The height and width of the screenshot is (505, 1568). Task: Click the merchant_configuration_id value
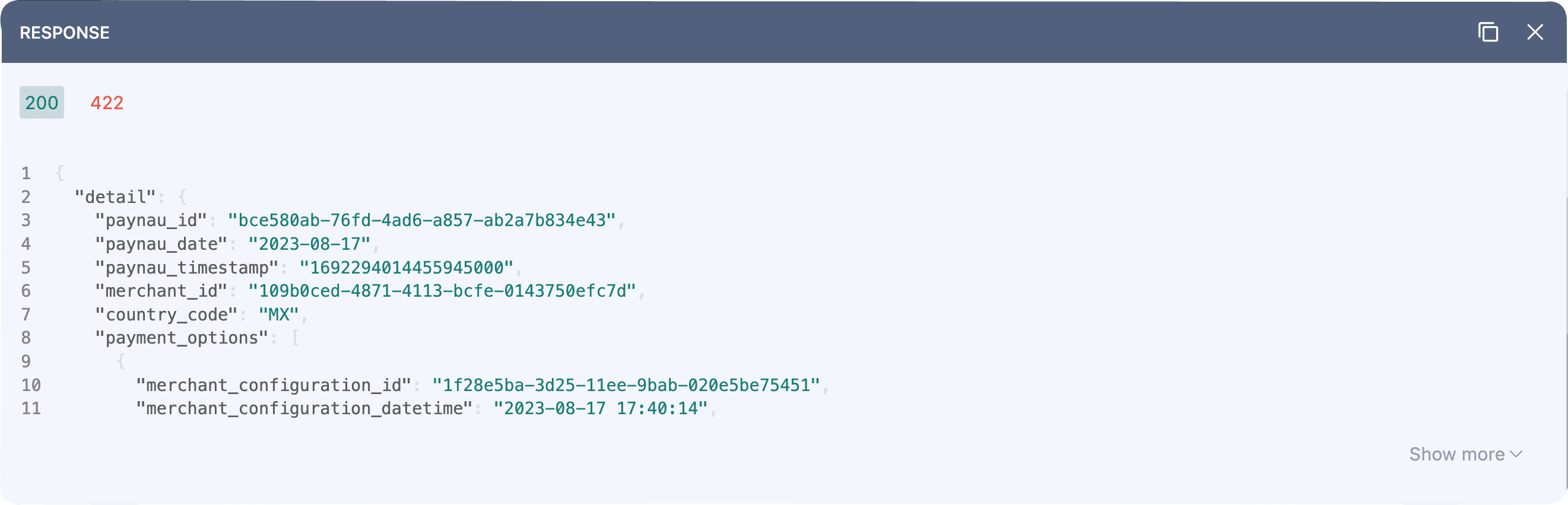pos(626,385)
